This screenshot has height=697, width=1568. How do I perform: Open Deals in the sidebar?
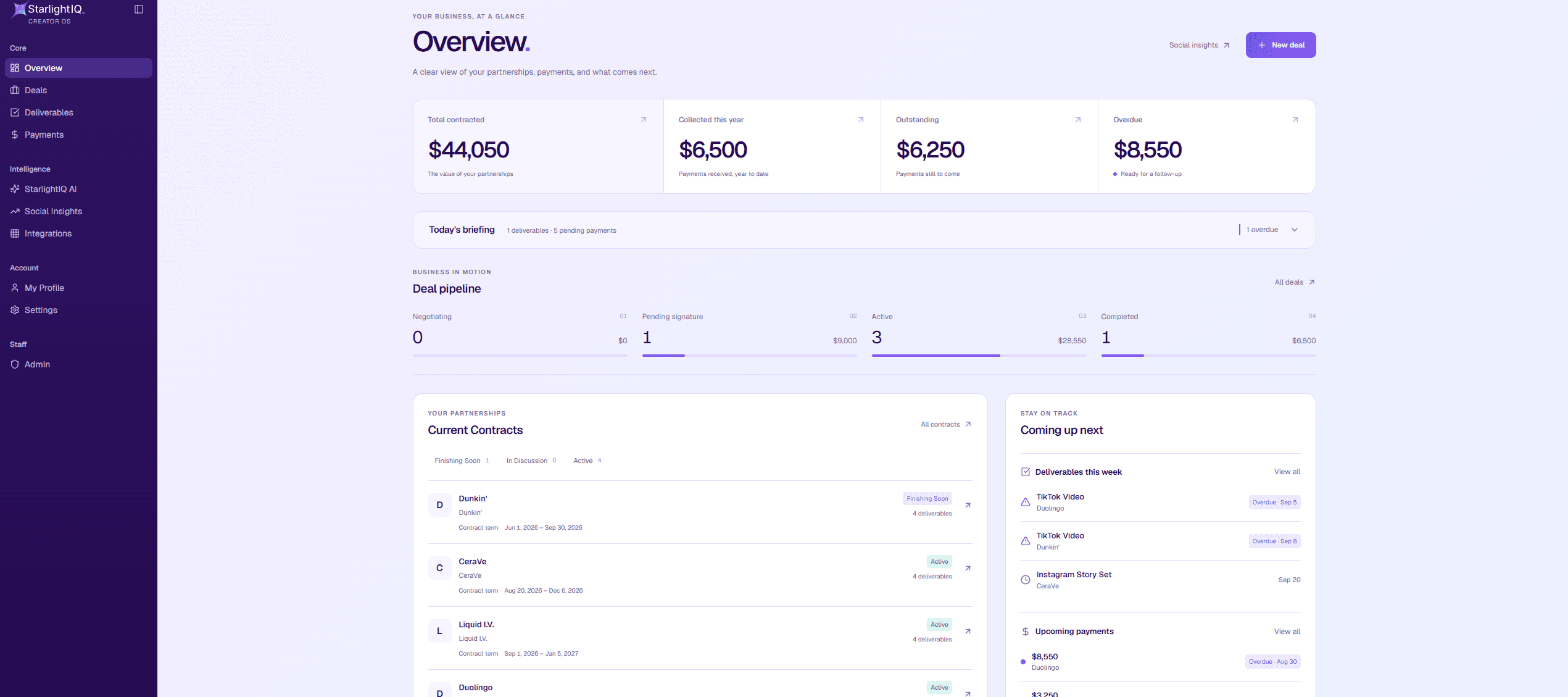tap(78, 90)
